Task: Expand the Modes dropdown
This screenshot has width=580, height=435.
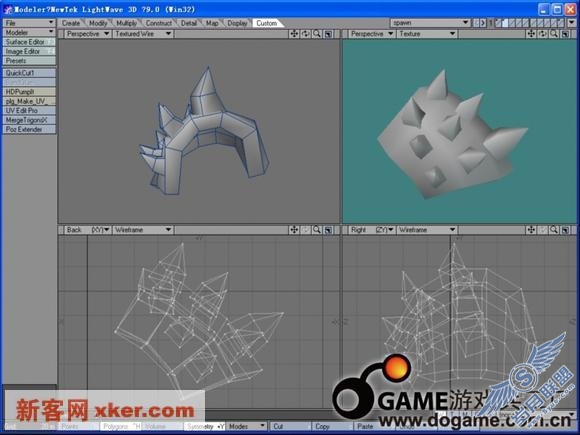Action: (247, 426)
